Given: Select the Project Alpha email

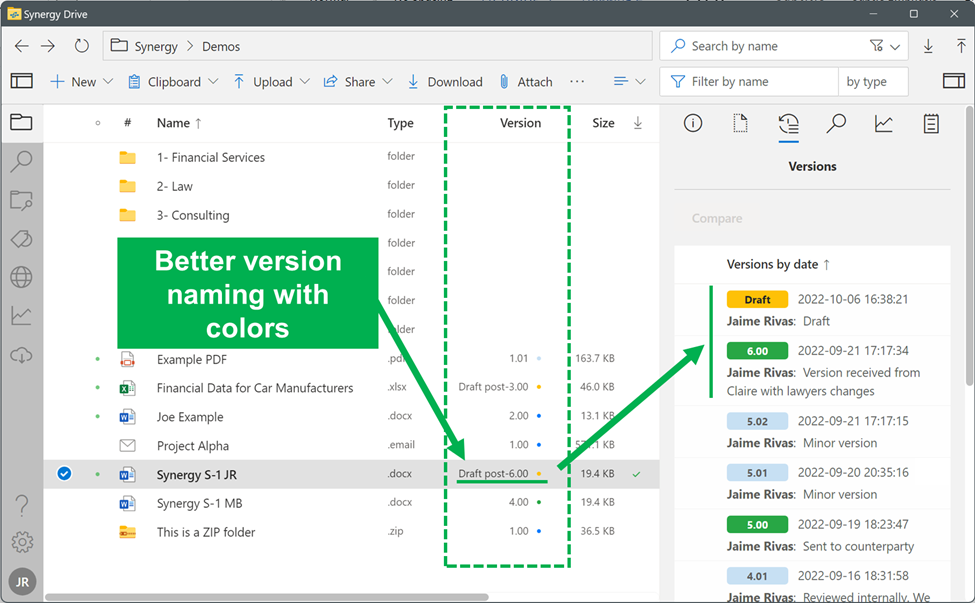Looking at the screenshot, I should point(193,446).
